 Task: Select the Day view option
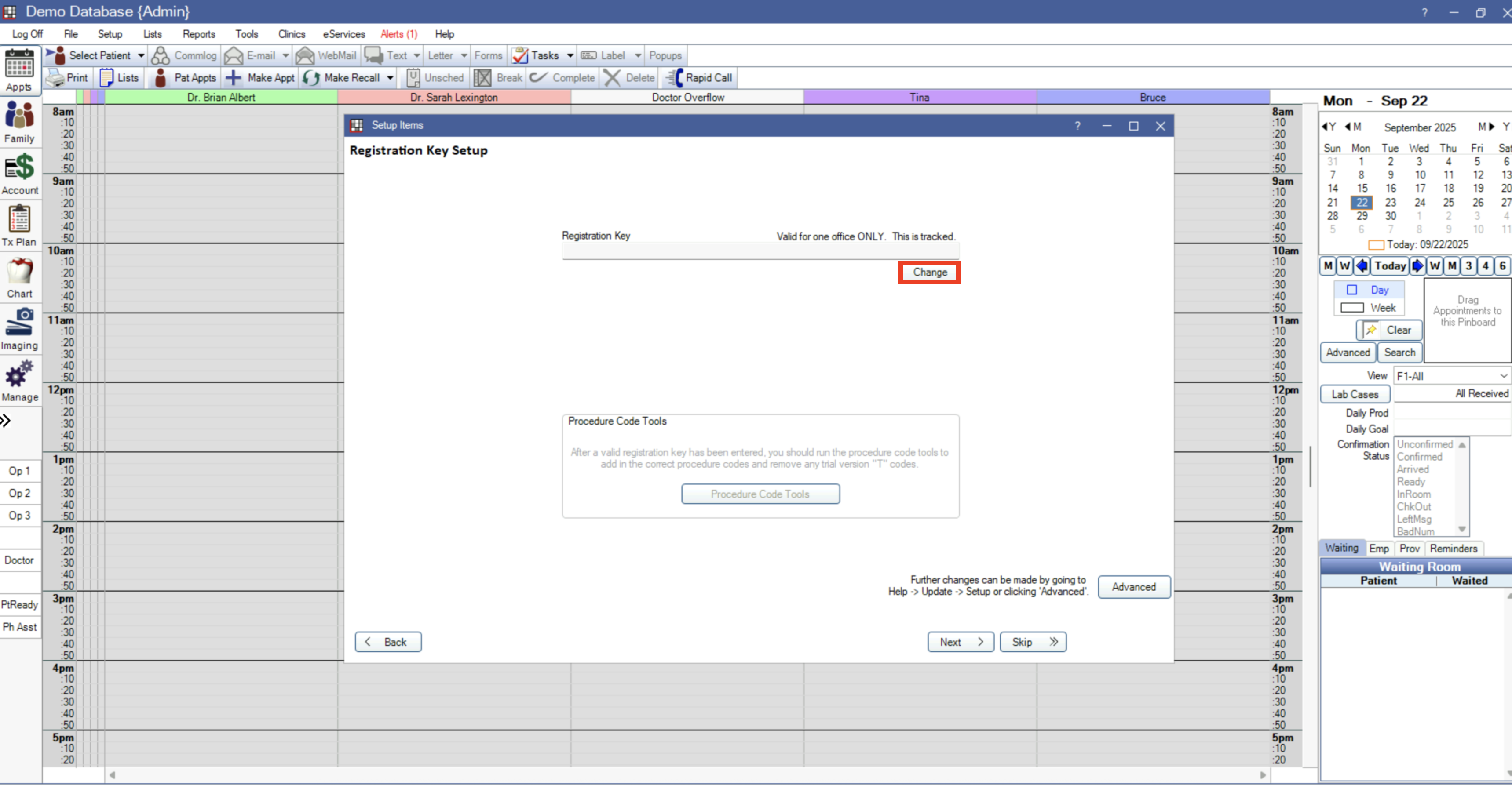pyautogui.click(x=1370, y=289)
